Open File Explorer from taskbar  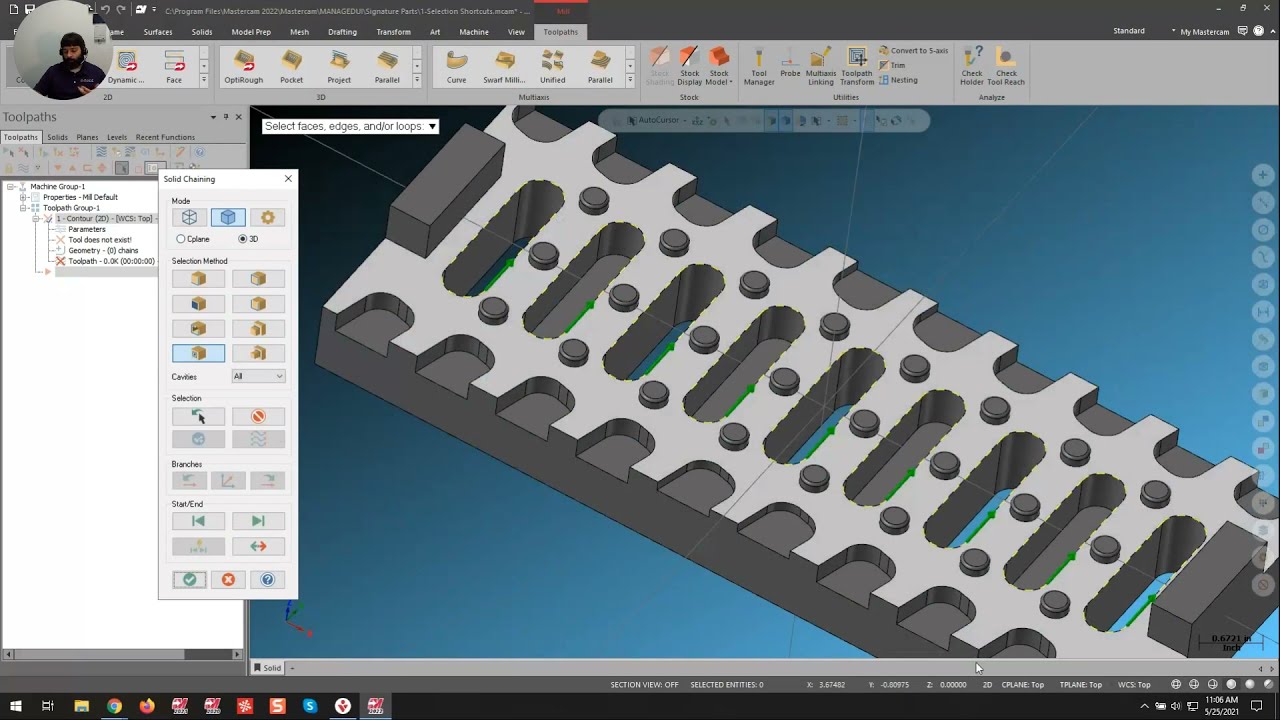[81, 706]
